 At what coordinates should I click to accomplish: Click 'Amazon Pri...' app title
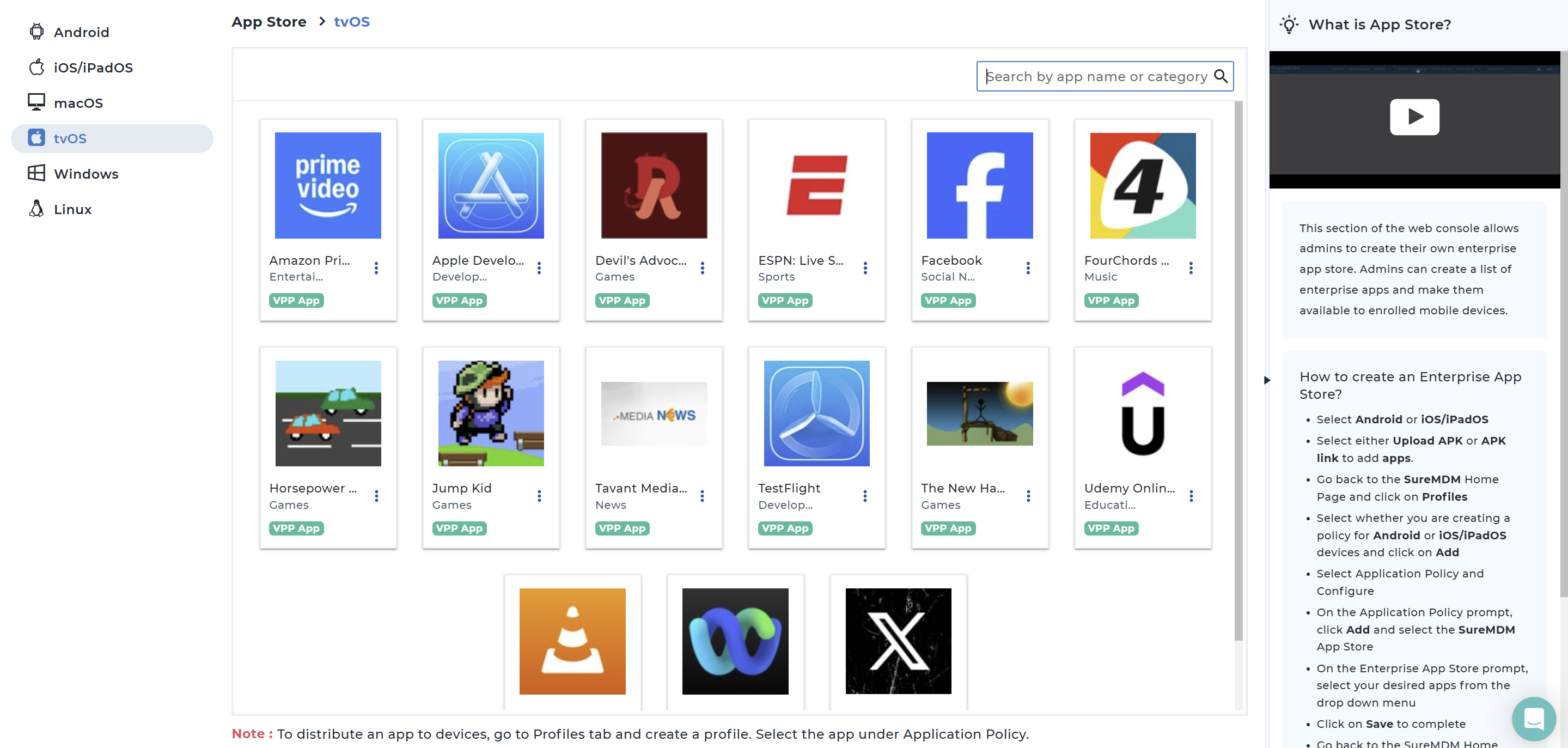(309, 260)
